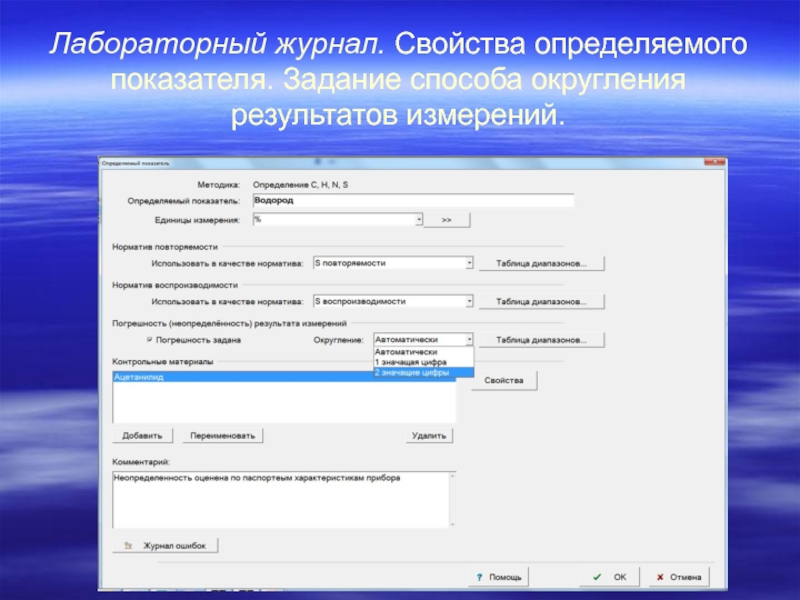Click the Отмена button with red X

(x=677, y=577)
